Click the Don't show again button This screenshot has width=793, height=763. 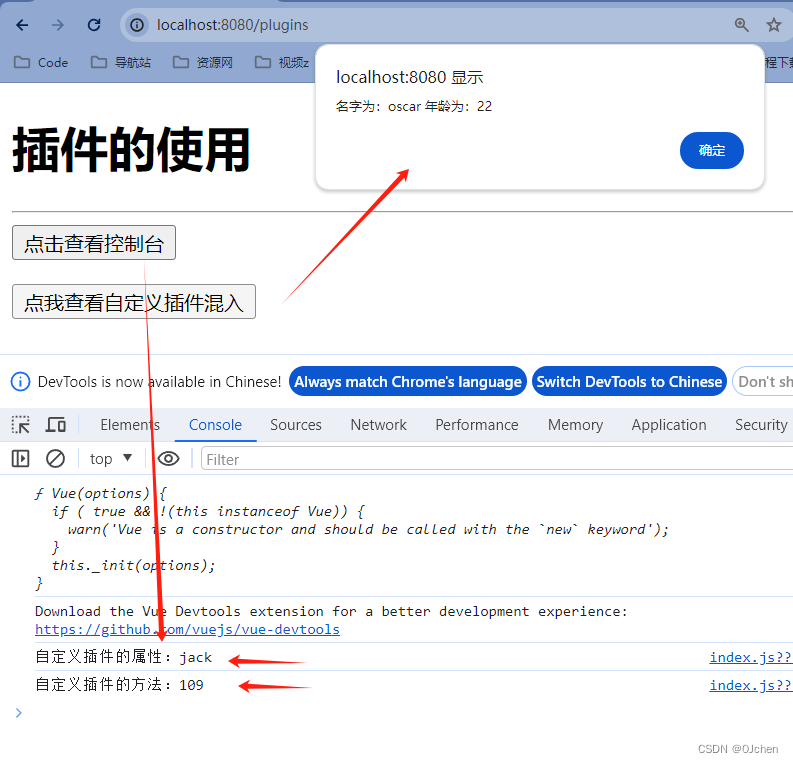[764, 381]
